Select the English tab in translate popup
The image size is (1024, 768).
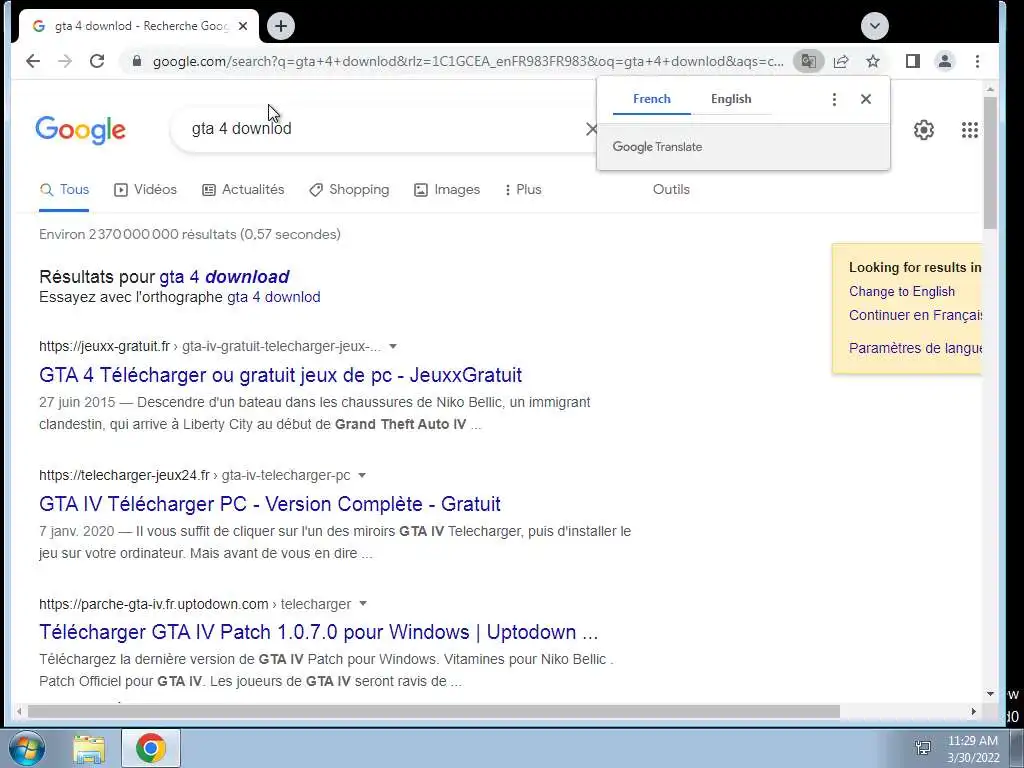(x=731, y=99)
